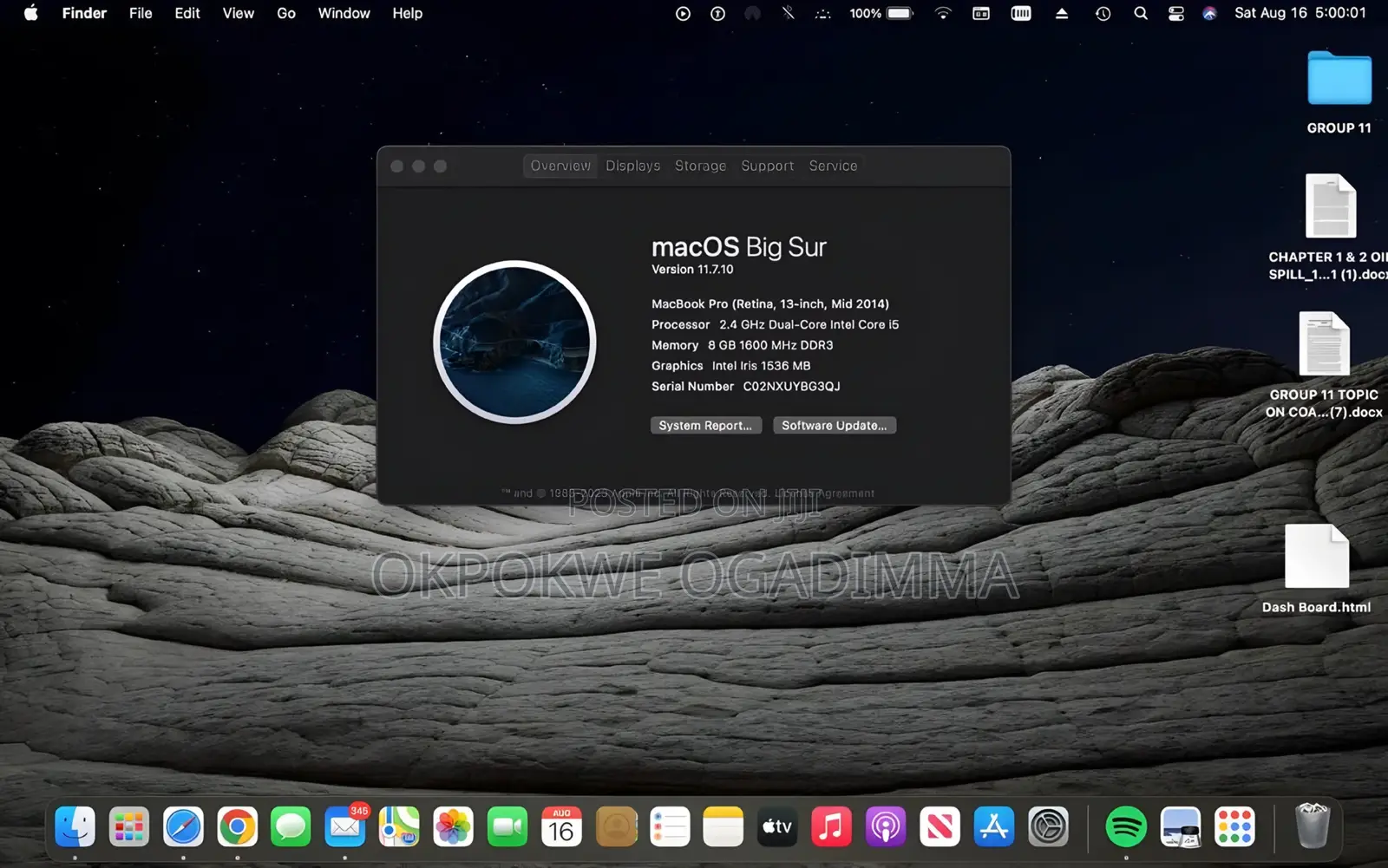The image size is (1388, 868).
Task: Open Launchpad in the Dock
Action: [129, 826]
